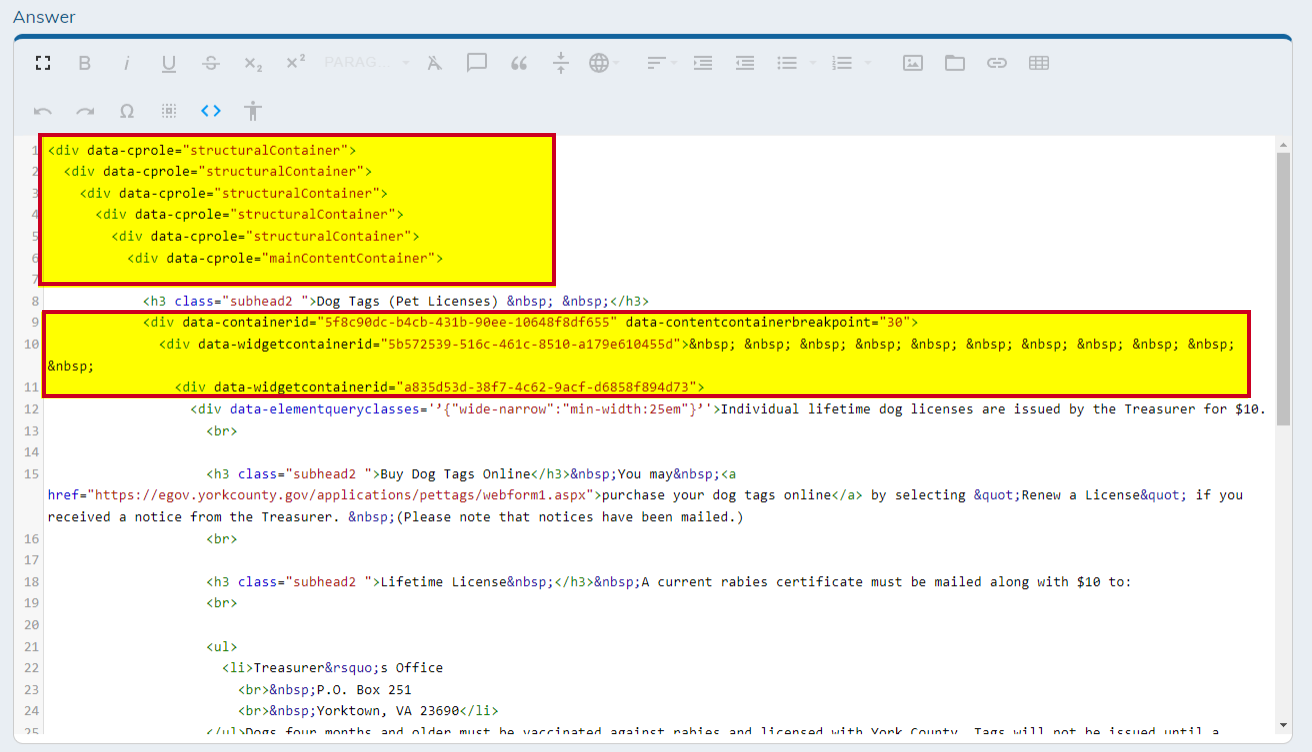This screenshot has height=752, width=1312.
Task: Apply bold formatting
Action: point(85,63)
